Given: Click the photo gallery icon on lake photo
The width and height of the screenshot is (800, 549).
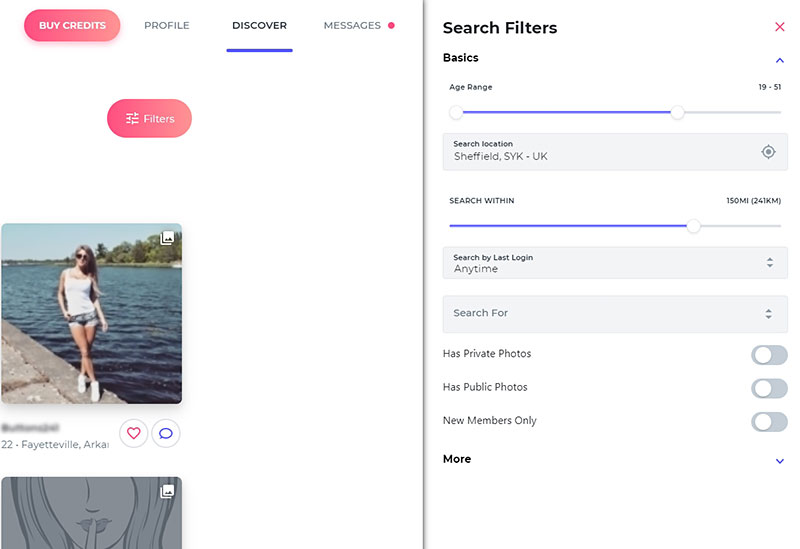Looking at the screenshot, I should (167, 238).
